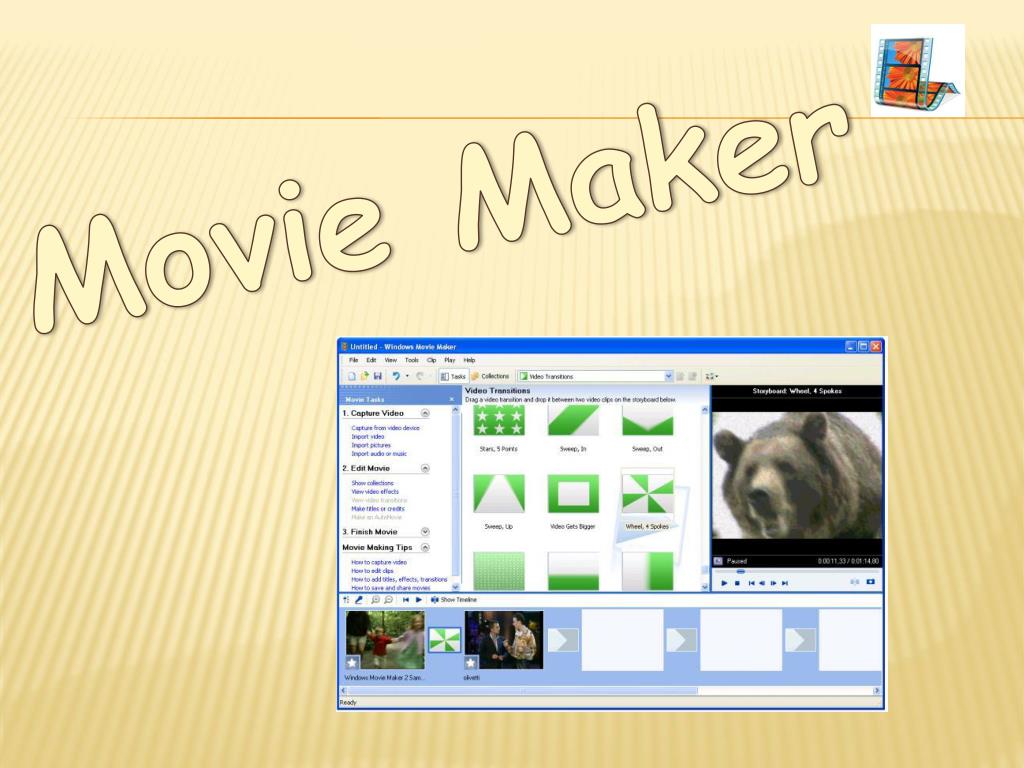The height and width of the screenshot is (768, 1024).
Task: Click the Show collections link
Action: point(372,483)
